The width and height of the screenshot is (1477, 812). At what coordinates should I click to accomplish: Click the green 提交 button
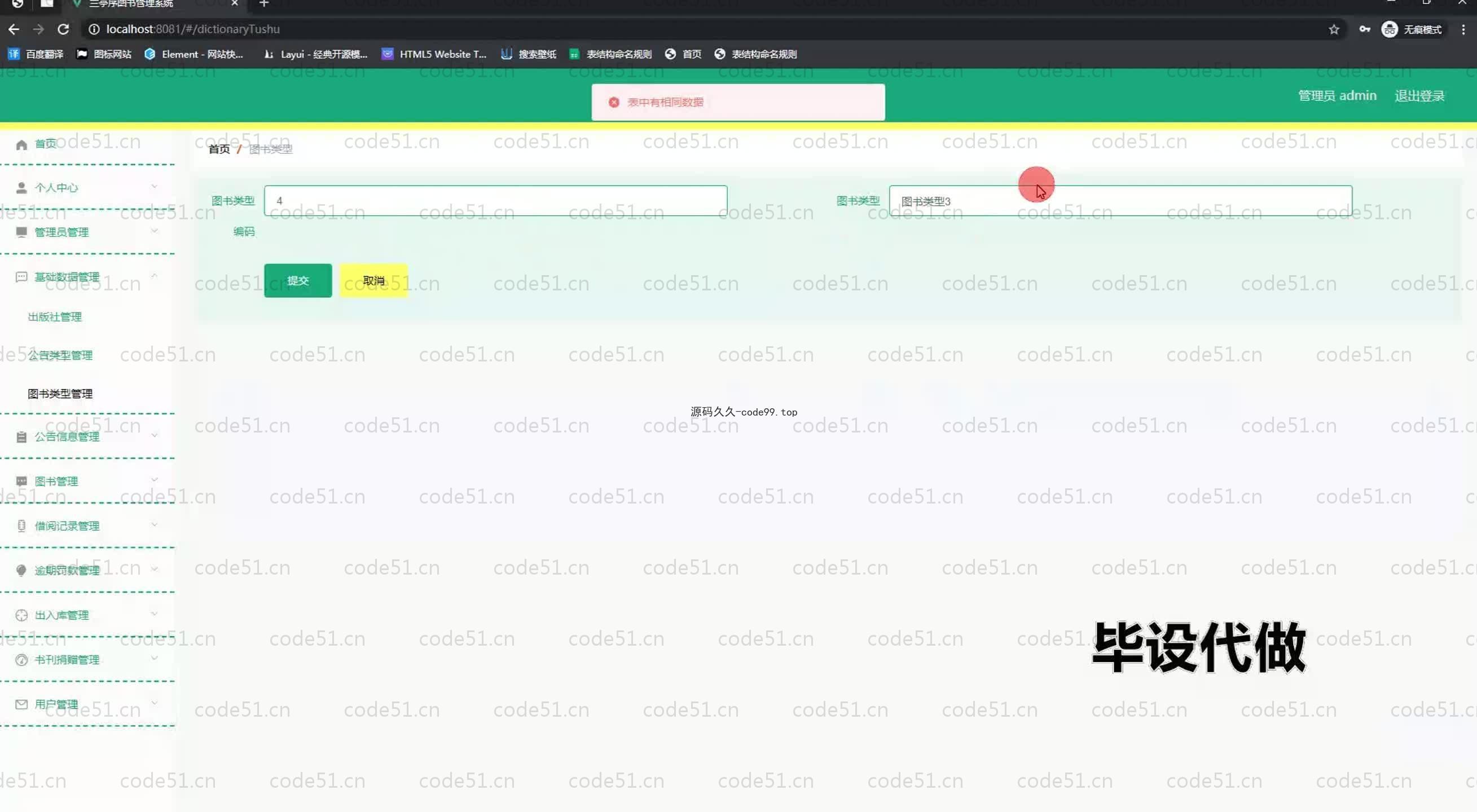[297, 281]
